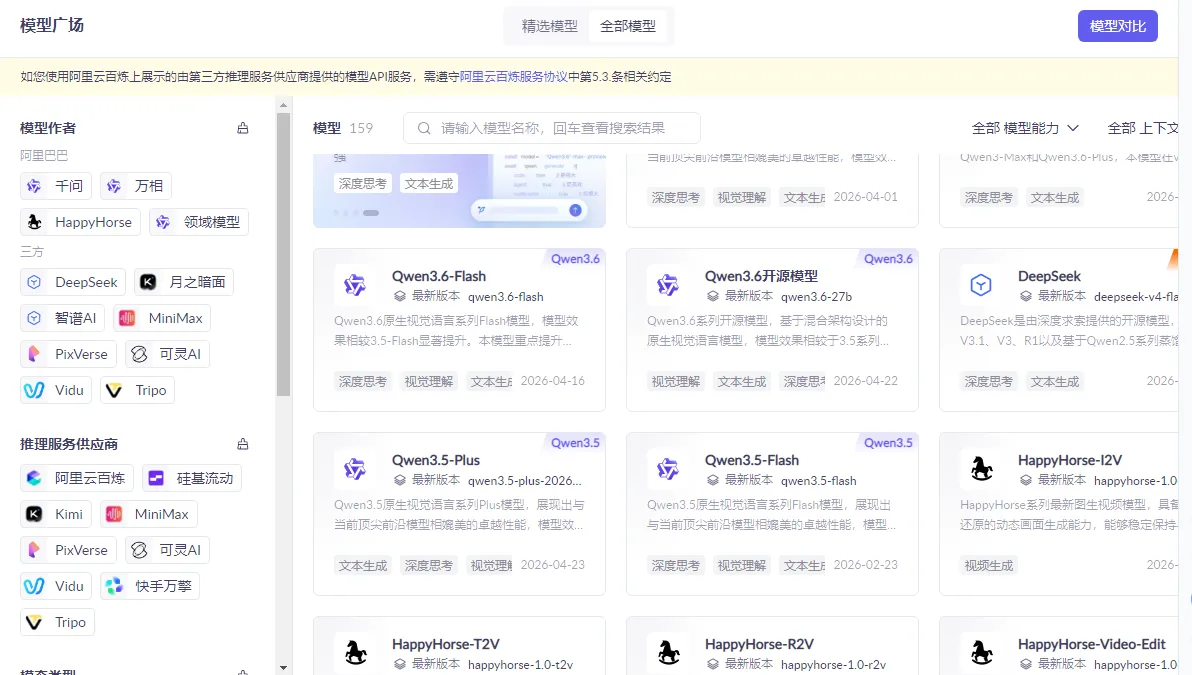Image resolution: width=1192 pixels, height=675 pixels.
Task: Filter by DeepSeek author chip
Action: click(73, 282)
